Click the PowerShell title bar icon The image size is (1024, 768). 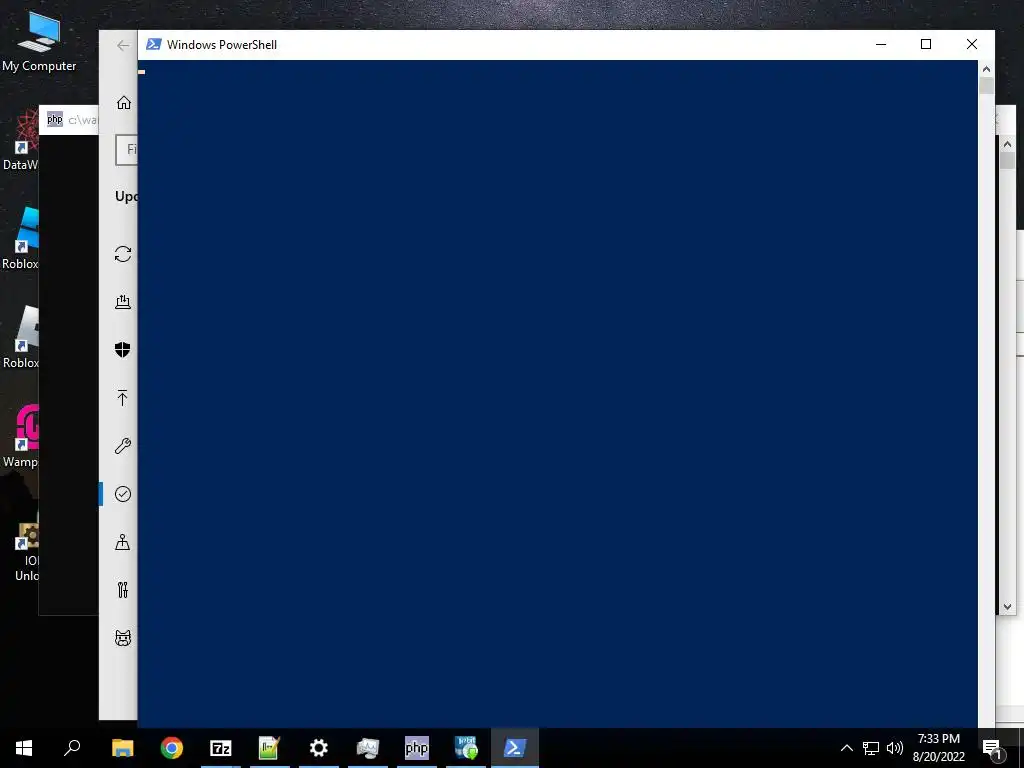[153, 44]
